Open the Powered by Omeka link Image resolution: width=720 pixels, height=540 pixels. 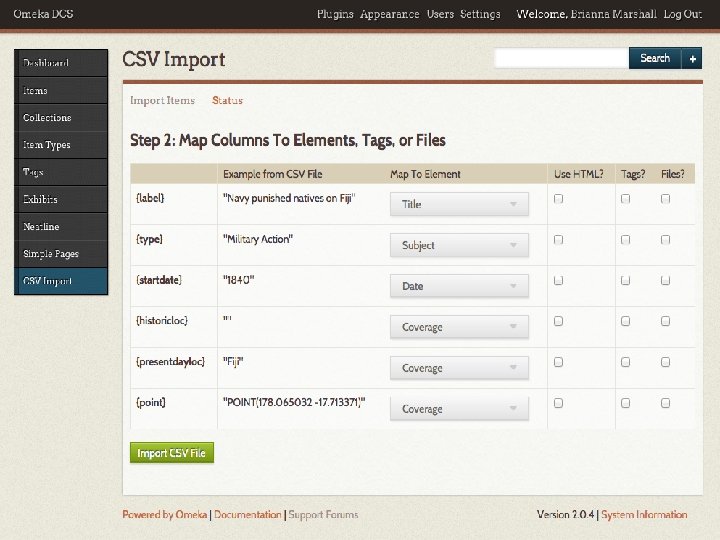tap(164, 515)
